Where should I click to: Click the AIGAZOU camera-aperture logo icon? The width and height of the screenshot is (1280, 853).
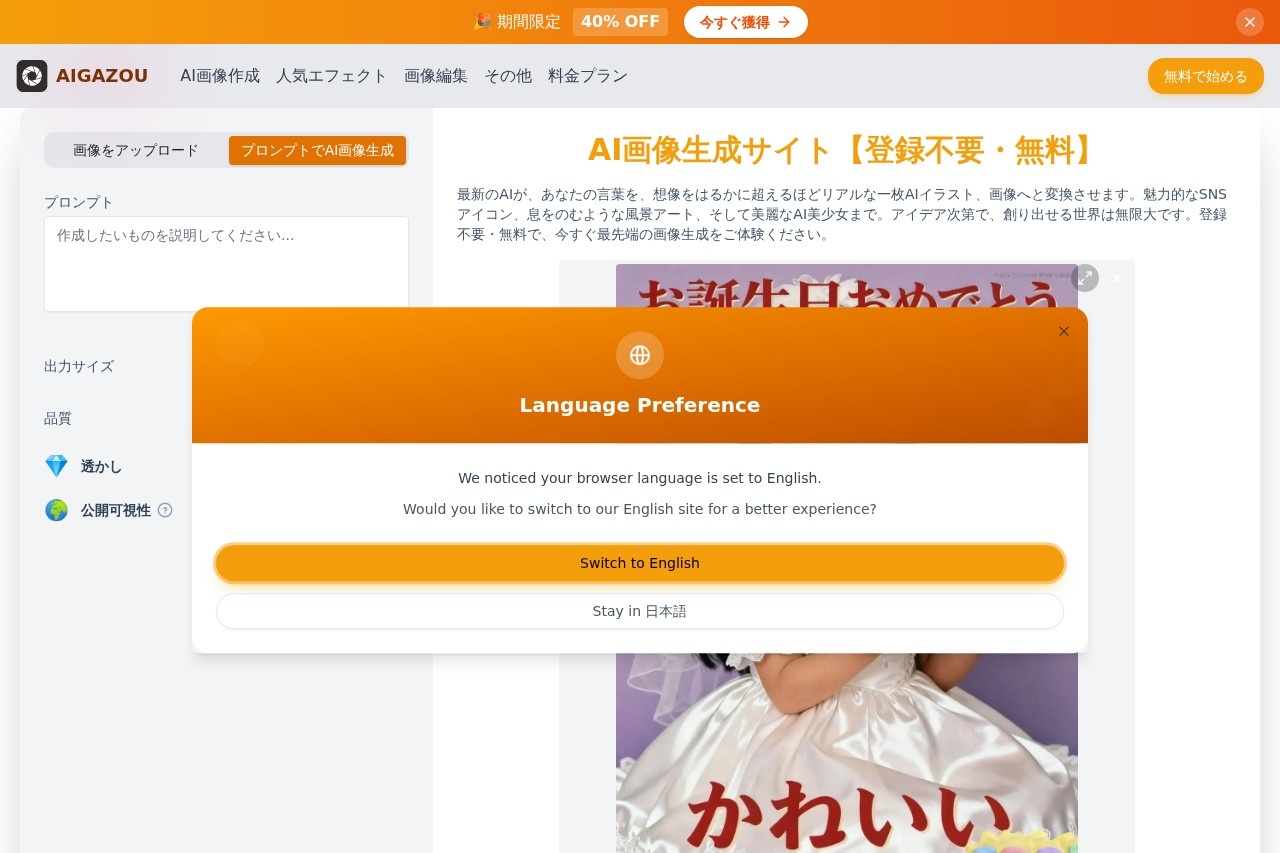[x=32, y=76]
